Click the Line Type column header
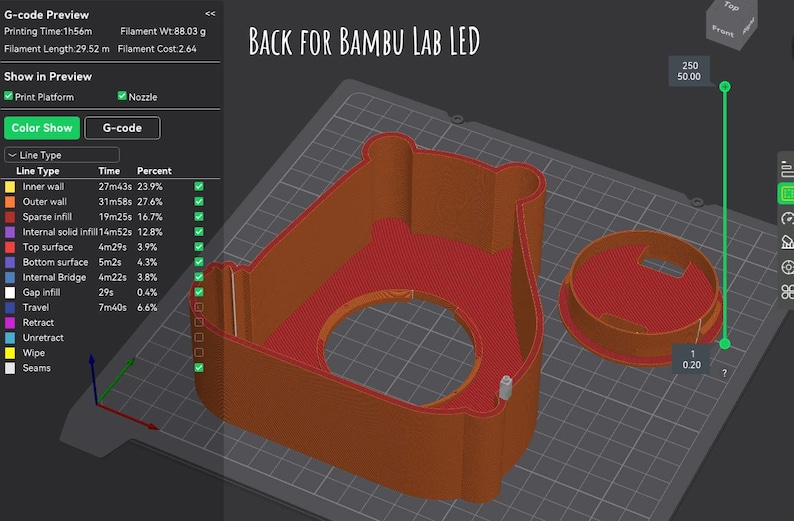Image resolution: width=794 pixels, height=521 pixels. pyautogui.click(x=37, y=171)
